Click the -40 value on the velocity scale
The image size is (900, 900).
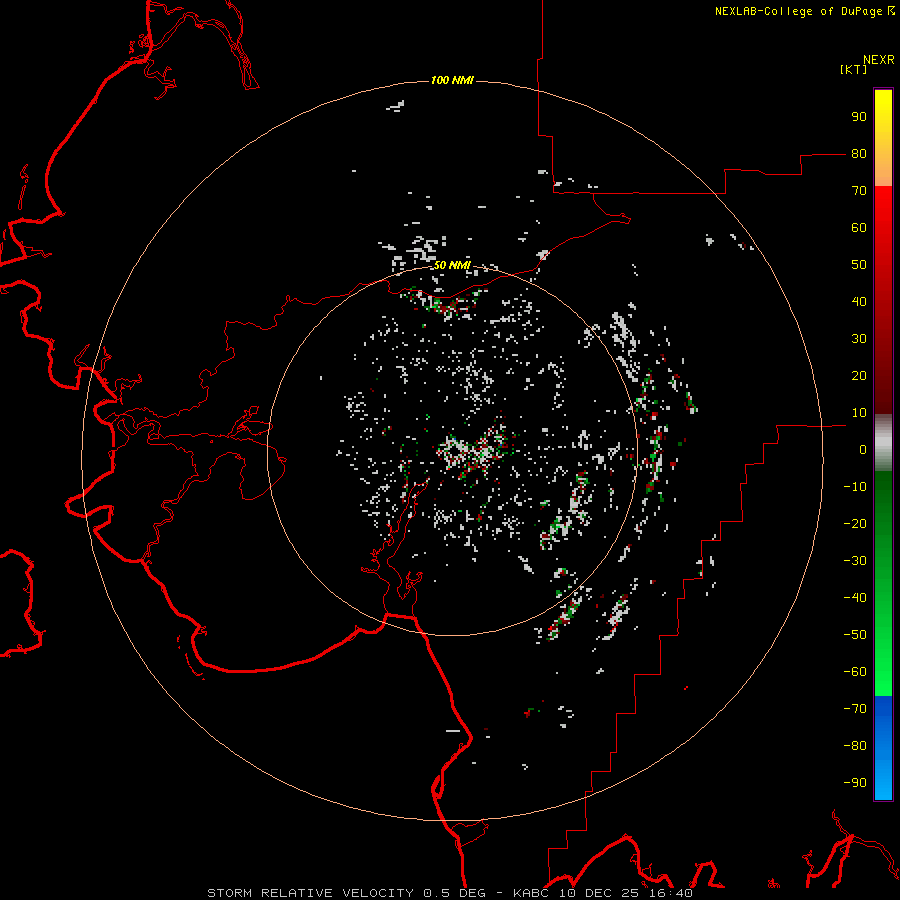(855, 598)
